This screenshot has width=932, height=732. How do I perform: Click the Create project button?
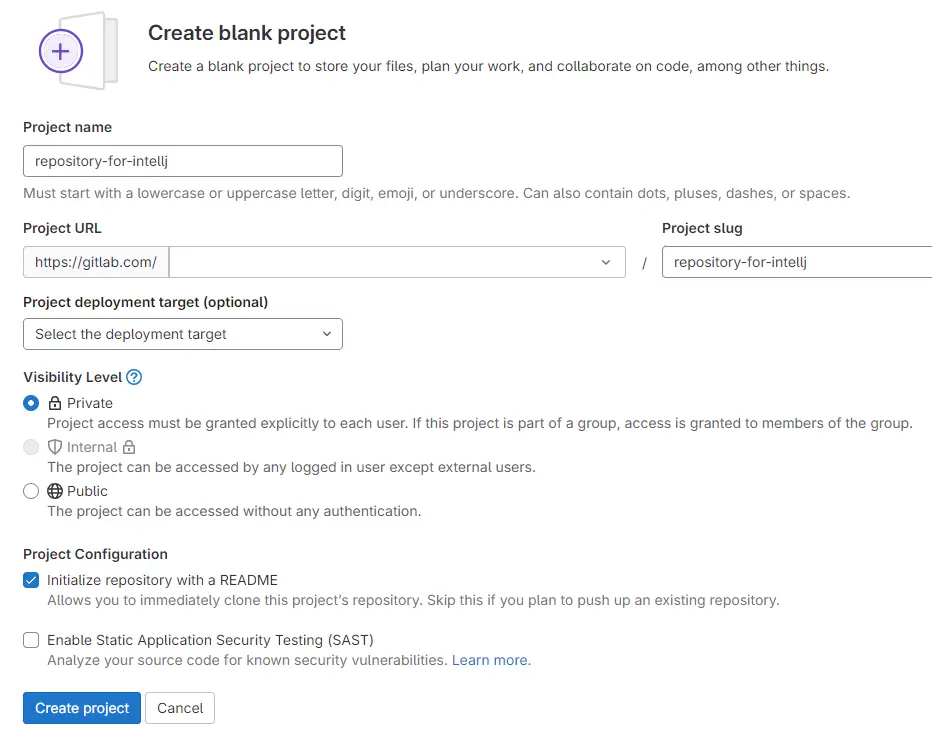tap(81, 708)
